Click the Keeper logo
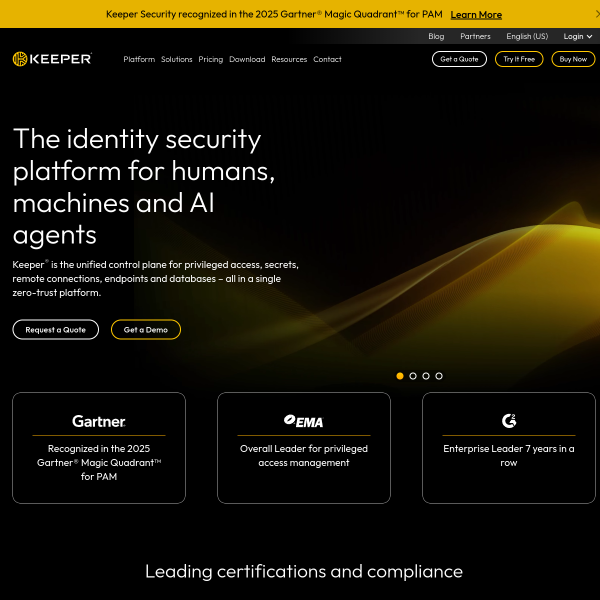The height and width of the screenshot is (600, 600). [x=52, y=59]
